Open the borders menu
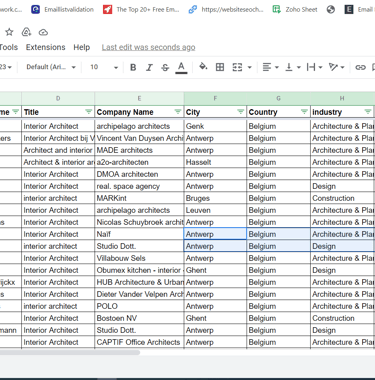 [220, 67]
